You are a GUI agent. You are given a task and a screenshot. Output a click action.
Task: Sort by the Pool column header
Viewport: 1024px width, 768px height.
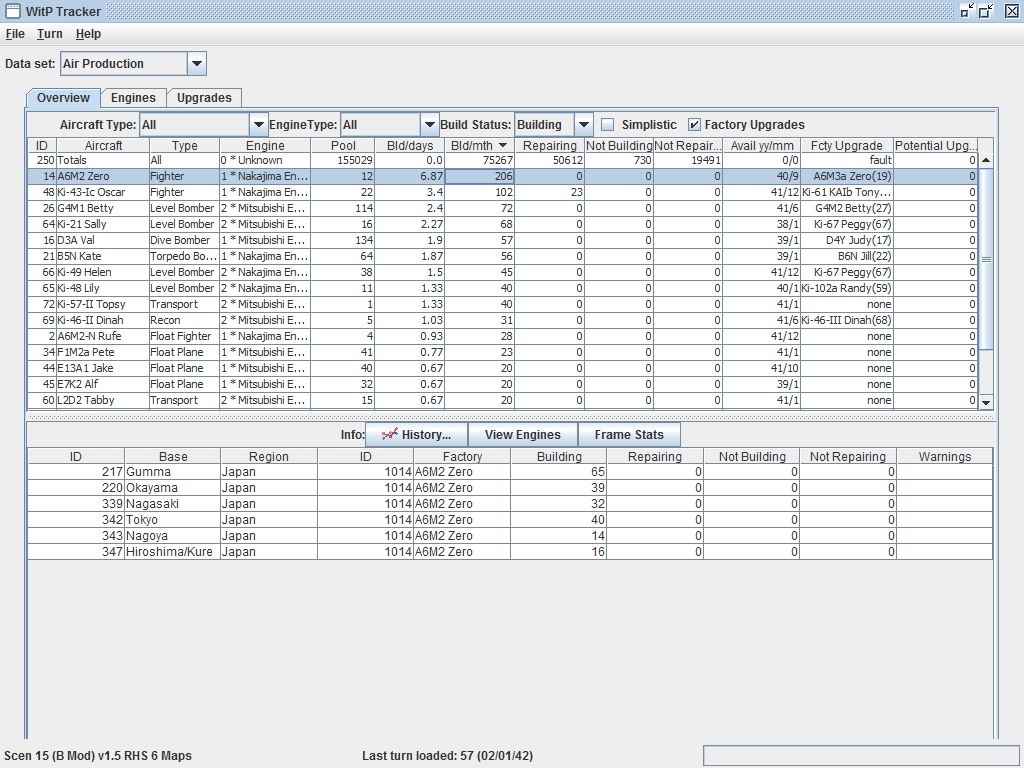pyautogui.click(x=343, y=146)
